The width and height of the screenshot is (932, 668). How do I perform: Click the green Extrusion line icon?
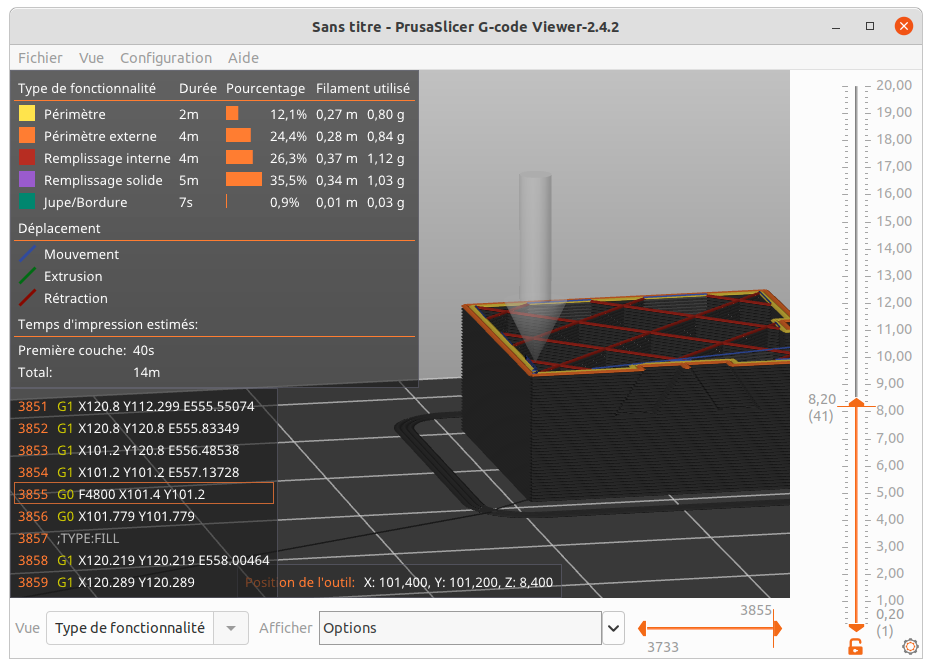coord(27,276)
